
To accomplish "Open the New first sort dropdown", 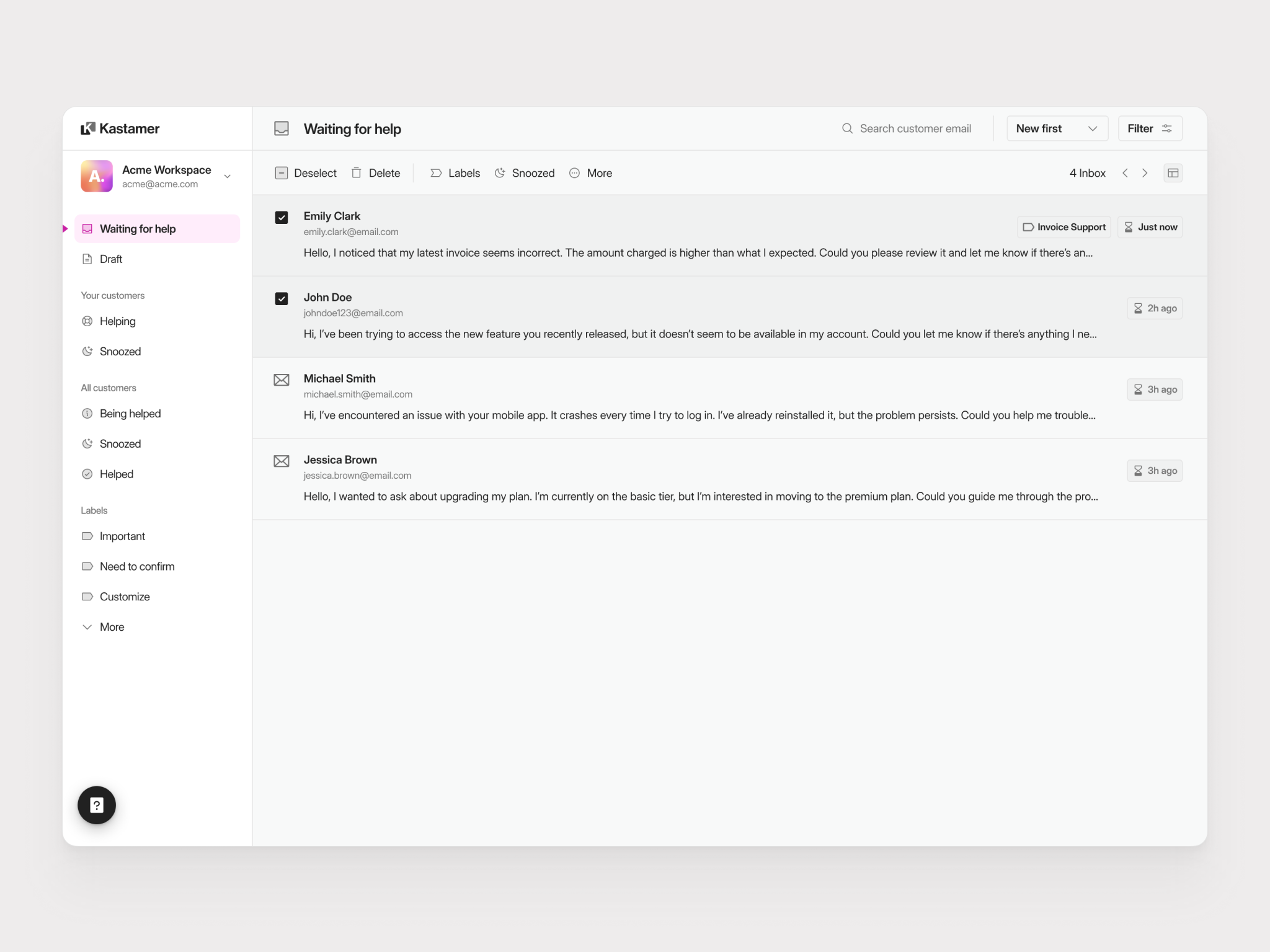I will point(1057,128).
